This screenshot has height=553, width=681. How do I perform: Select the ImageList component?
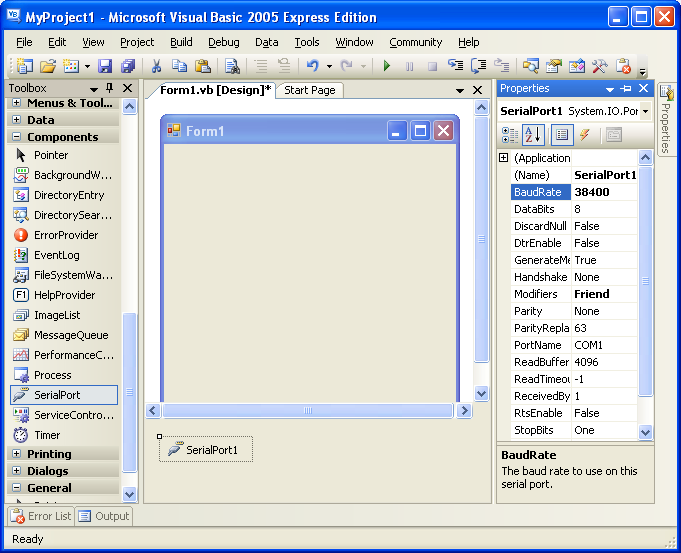point(63,315)
